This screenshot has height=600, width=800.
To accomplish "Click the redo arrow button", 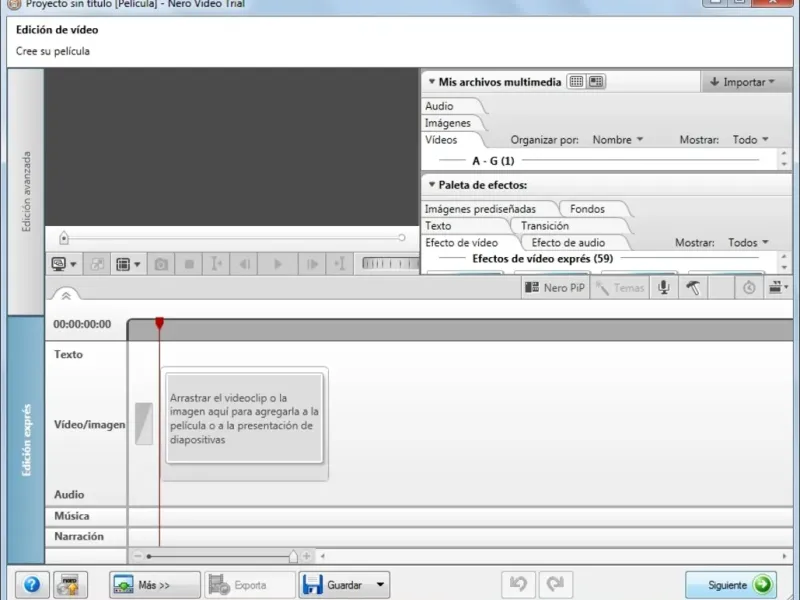I will (x=556, y=585).
